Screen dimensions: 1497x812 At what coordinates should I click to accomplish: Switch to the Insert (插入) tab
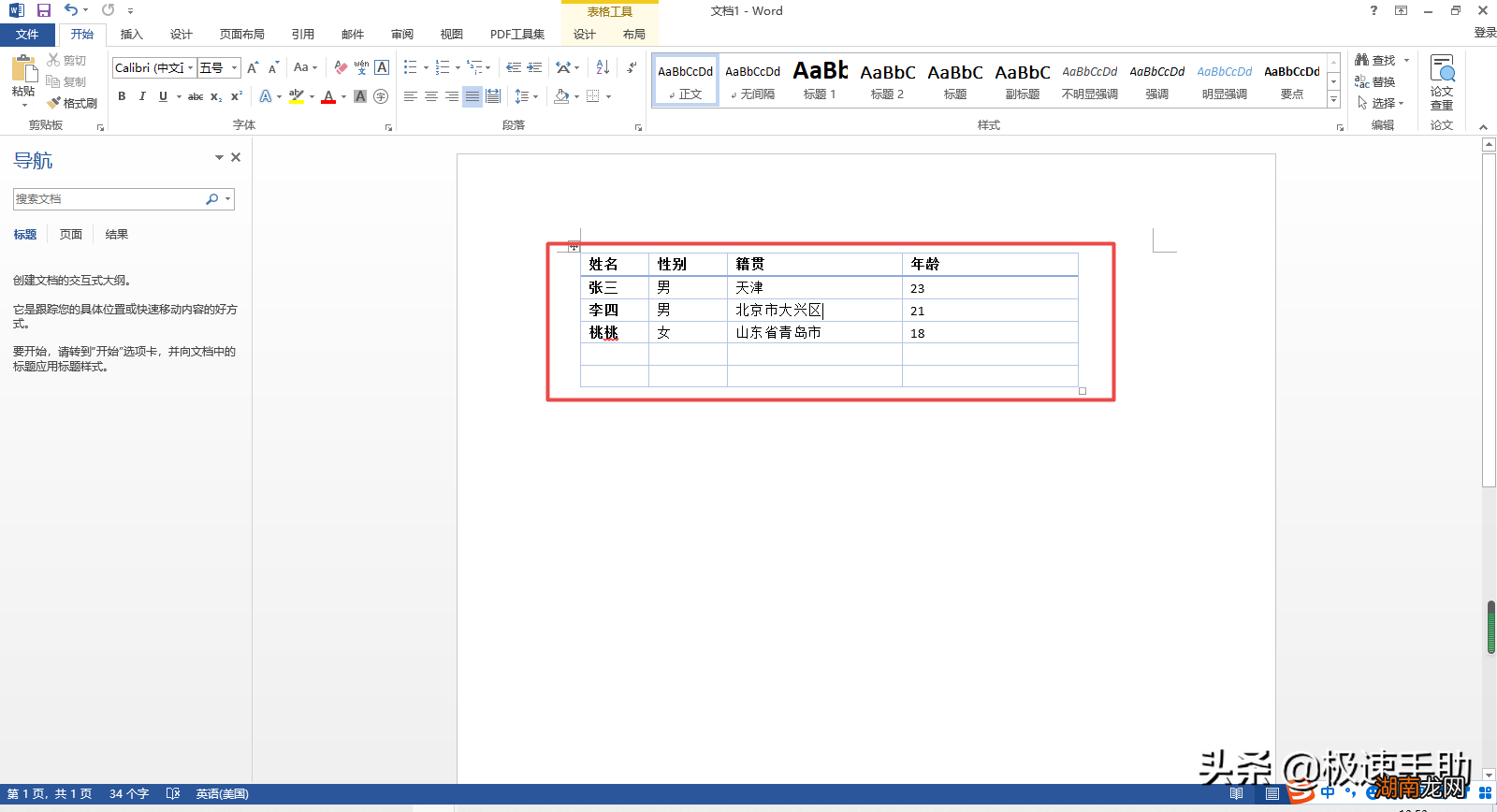(x=132, y=35)
